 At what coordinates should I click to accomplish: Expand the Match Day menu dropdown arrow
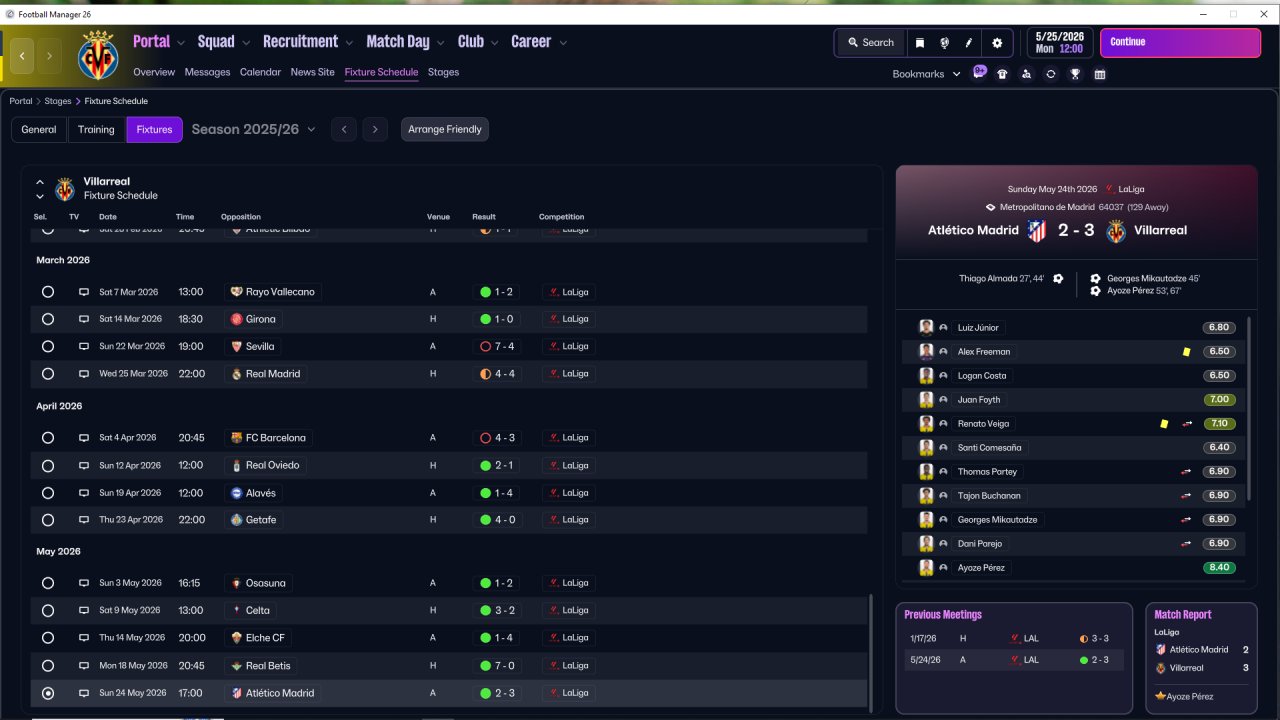coord(441,43)
